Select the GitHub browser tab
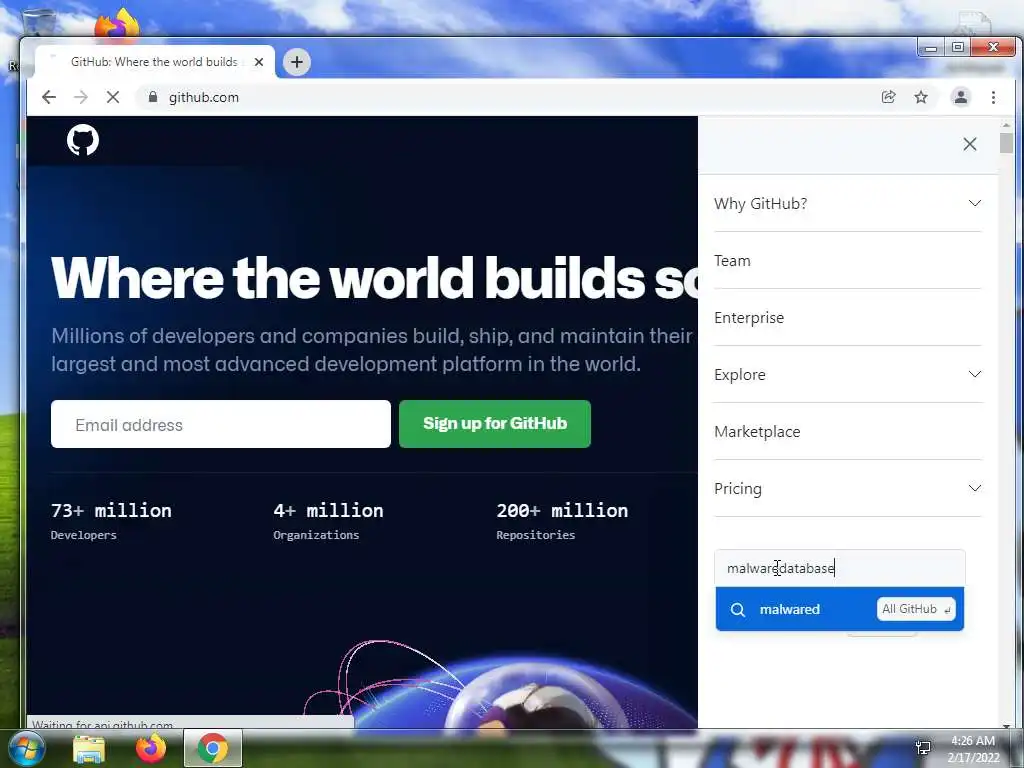Image resolution: width=1024 pixels, height=768 pixels. coord(155,62)
